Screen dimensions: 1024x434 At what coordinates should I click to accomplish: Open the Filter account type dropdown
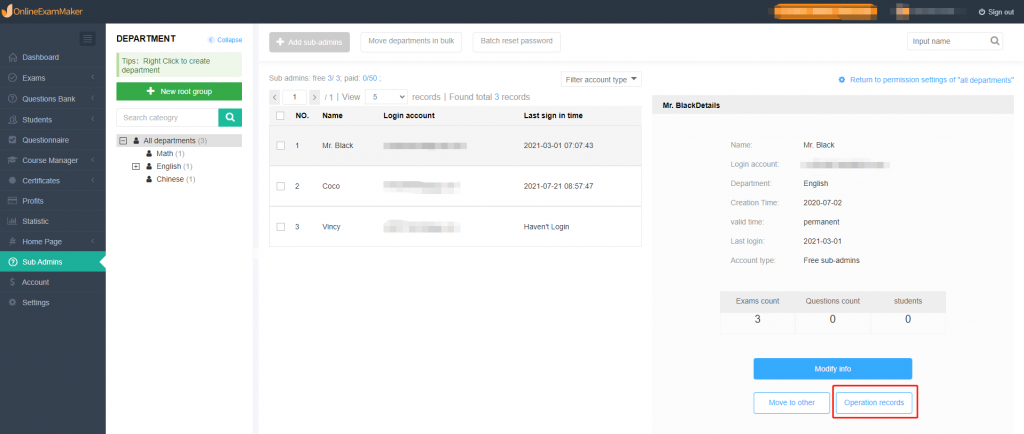(x=601, y=79)
